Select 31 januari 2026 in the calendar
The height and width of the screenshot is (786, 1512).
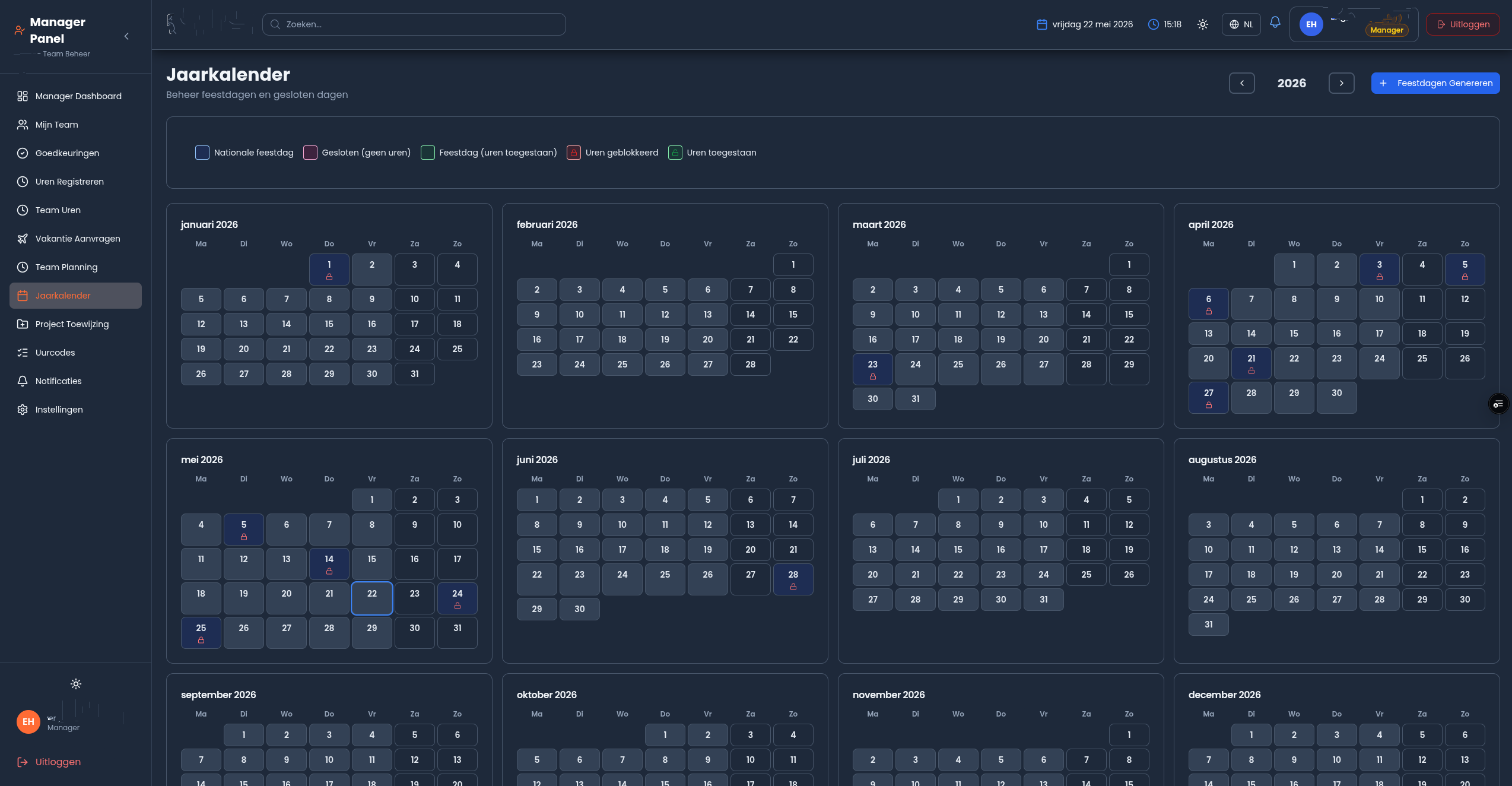click(x=415, y=374)
